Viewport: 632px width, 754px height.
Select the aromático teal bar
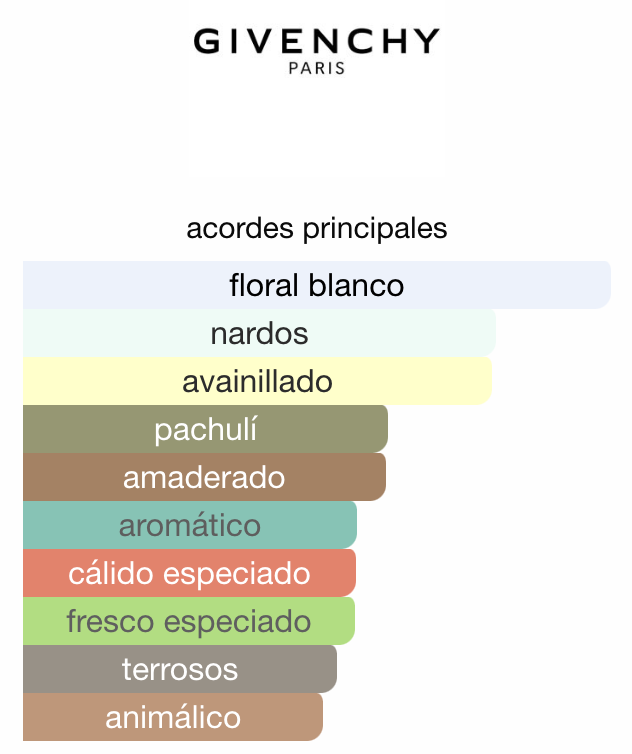[x=190, y=525]
